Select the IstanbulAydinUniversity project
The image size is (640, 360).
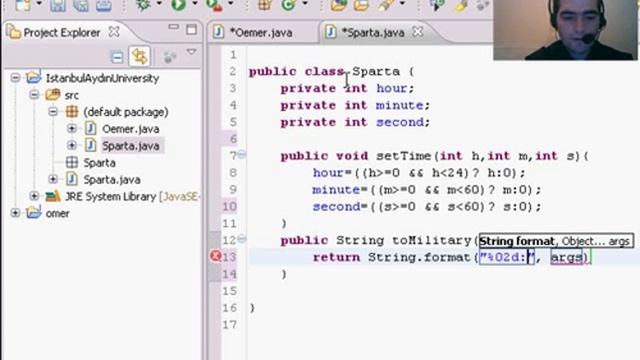(x=102, y=78)
